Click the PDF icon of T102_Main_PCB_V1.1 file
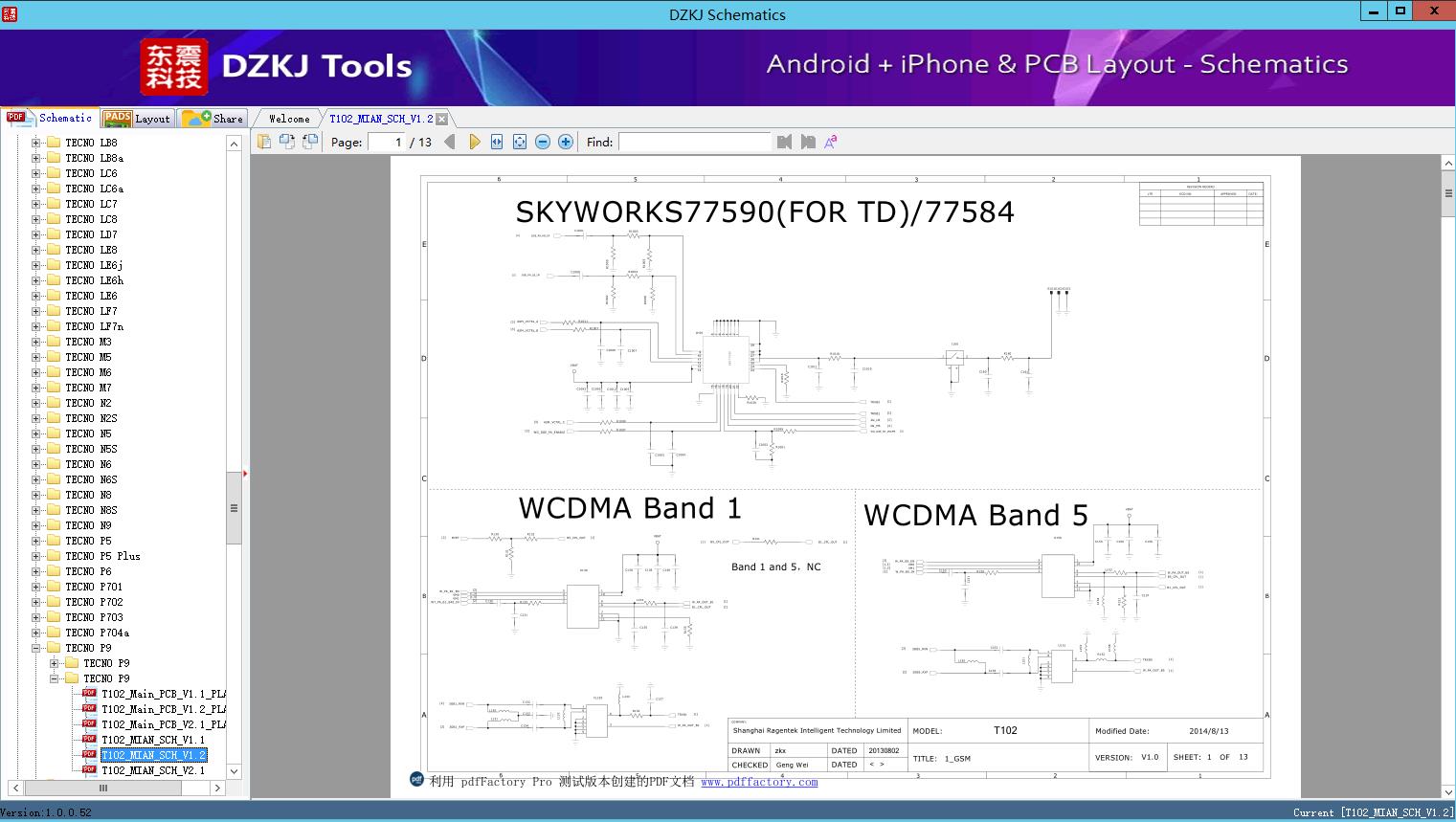The height and width of the screenshot is (822, 1456). [x=89, y=694]
